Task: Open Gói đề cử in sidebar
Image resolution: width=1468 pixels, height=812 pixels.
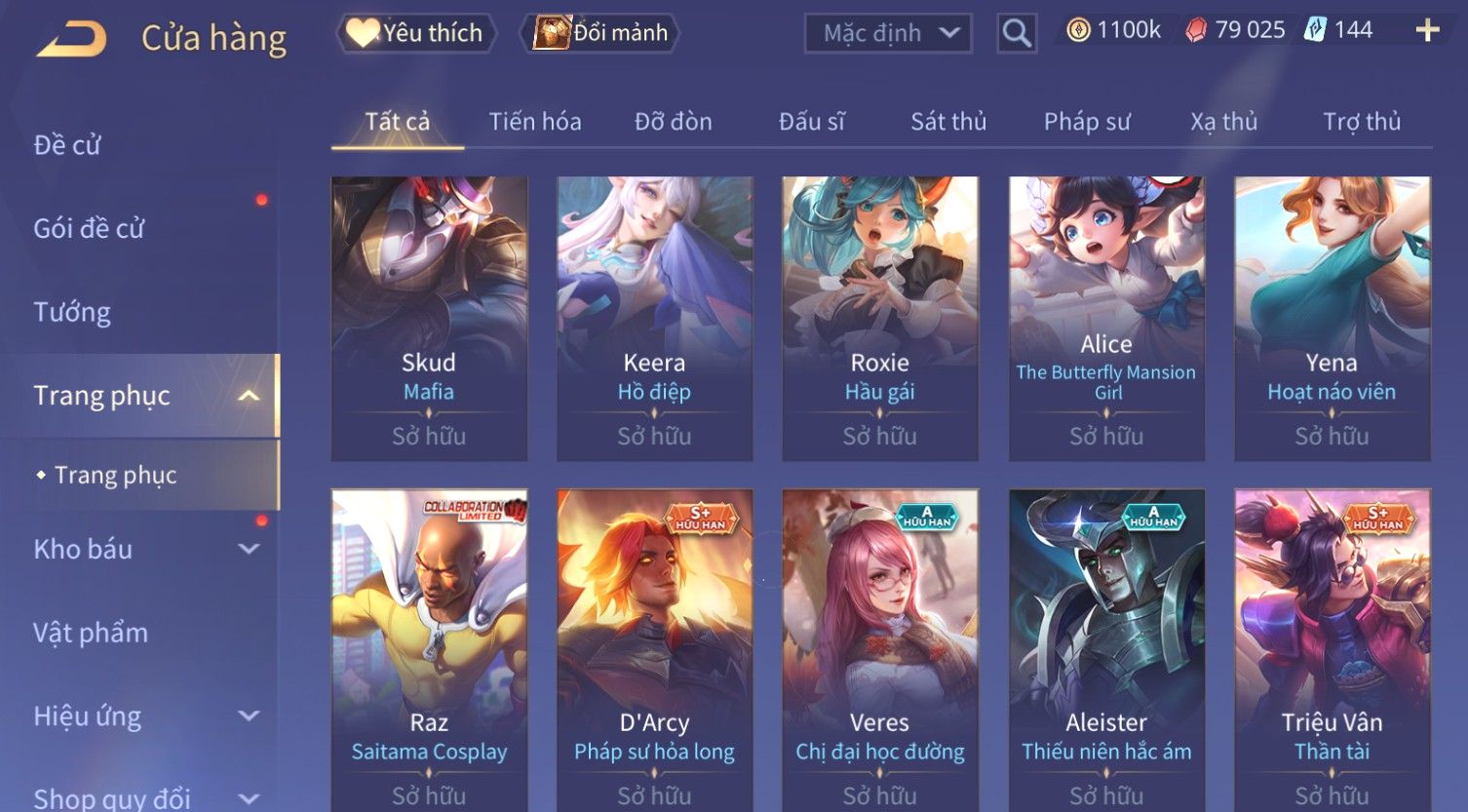Action: (89, 228)
